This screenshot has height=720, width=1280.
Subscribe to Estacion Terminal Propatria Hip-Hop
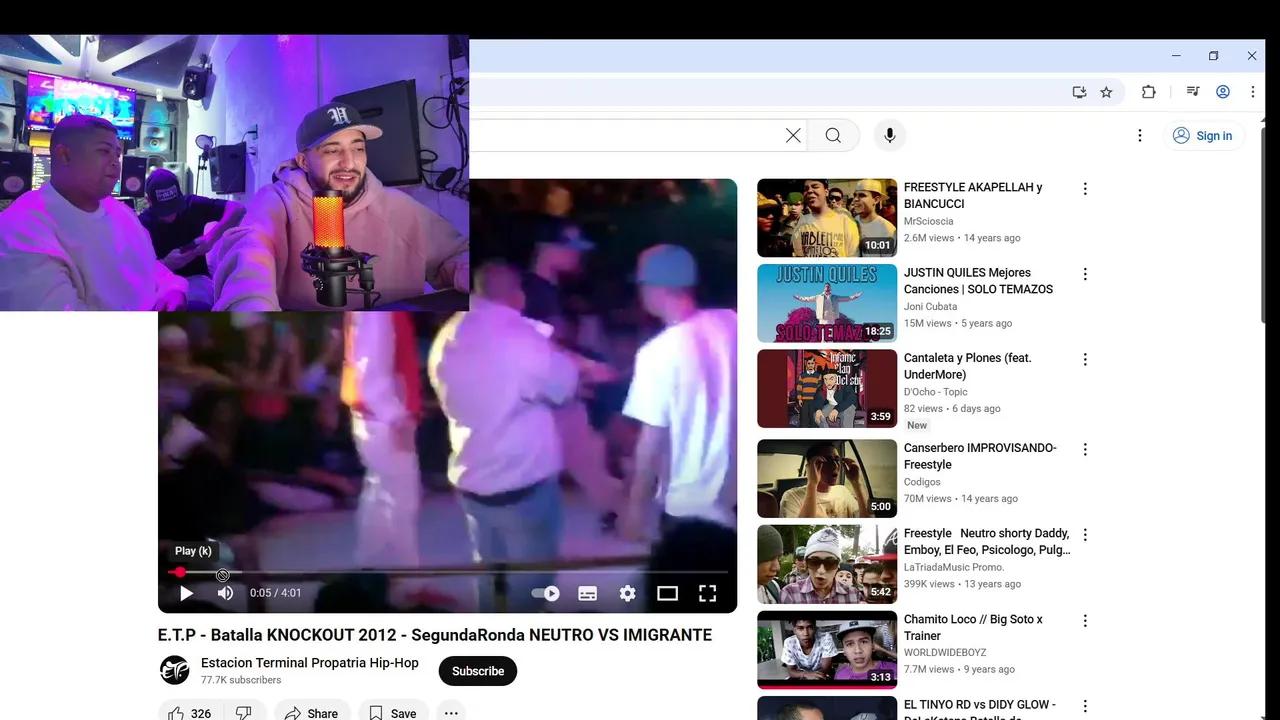(x=477, y=671)
